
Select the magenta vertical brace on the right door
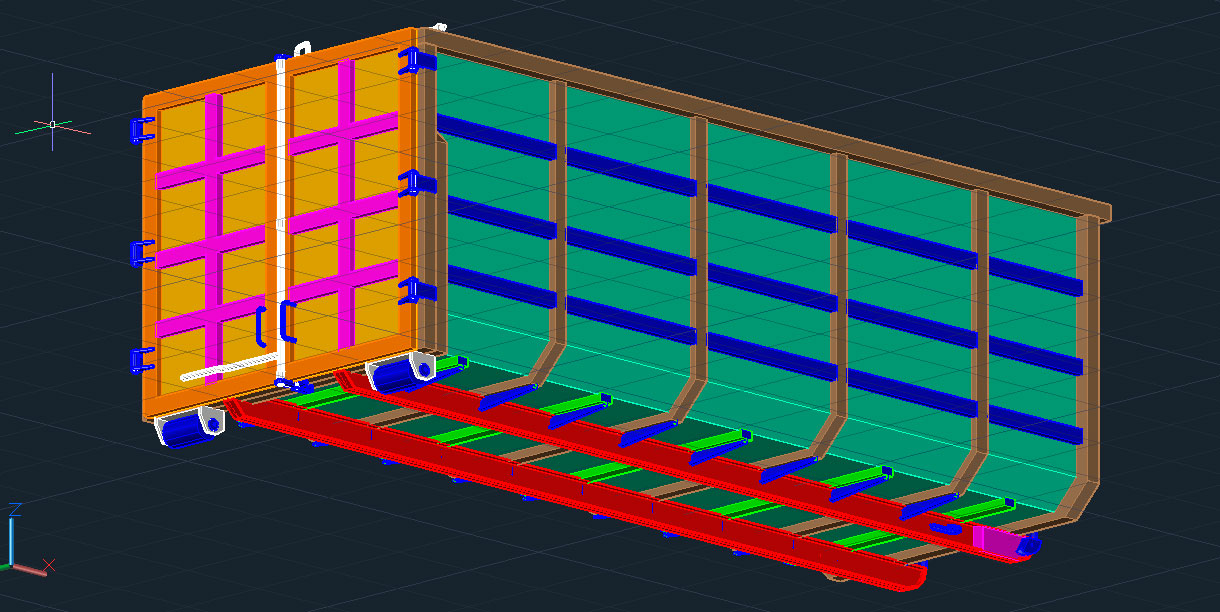tap(346, 204)
